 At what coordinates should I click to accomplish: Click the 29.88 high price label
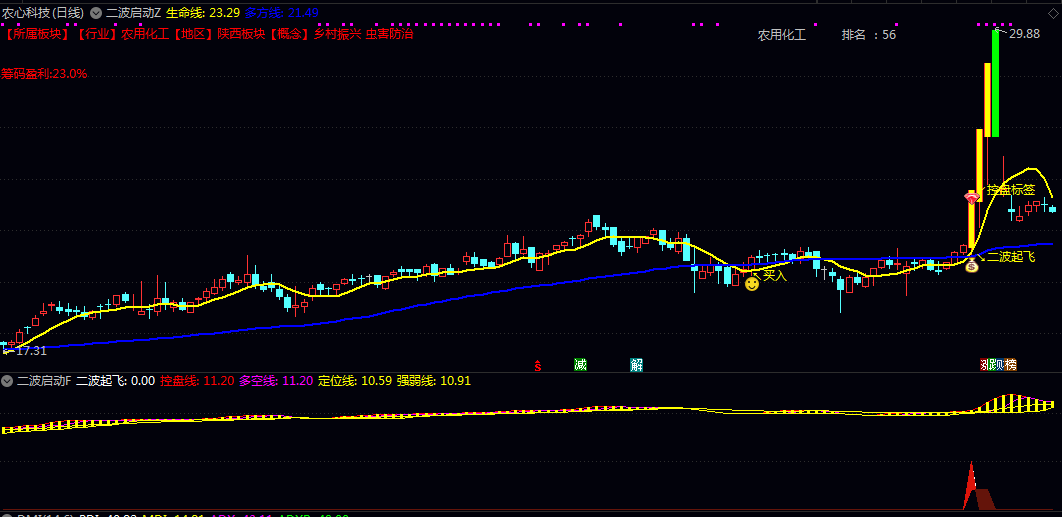(1024, 34)
